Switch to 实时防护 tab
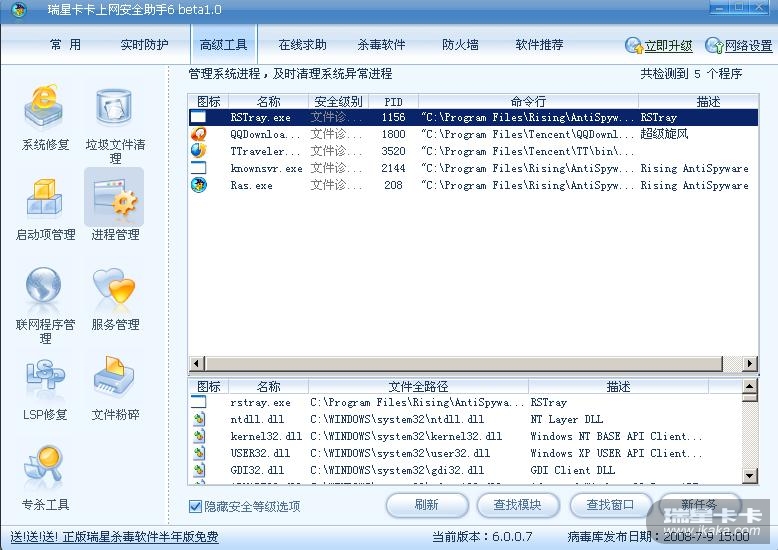 tap(144, 45)
